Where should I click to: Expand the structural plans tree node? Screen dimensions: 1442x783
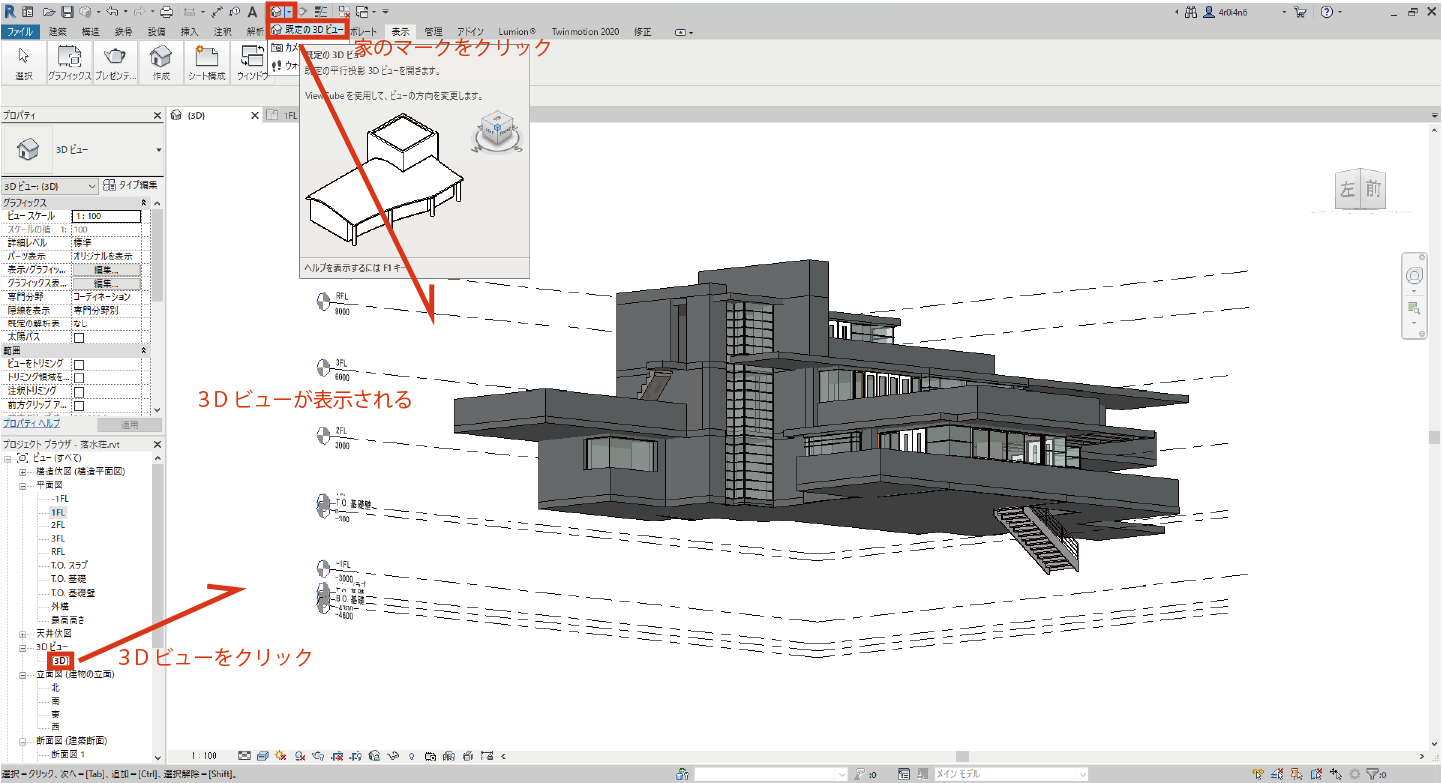click(x=23, y=471)
